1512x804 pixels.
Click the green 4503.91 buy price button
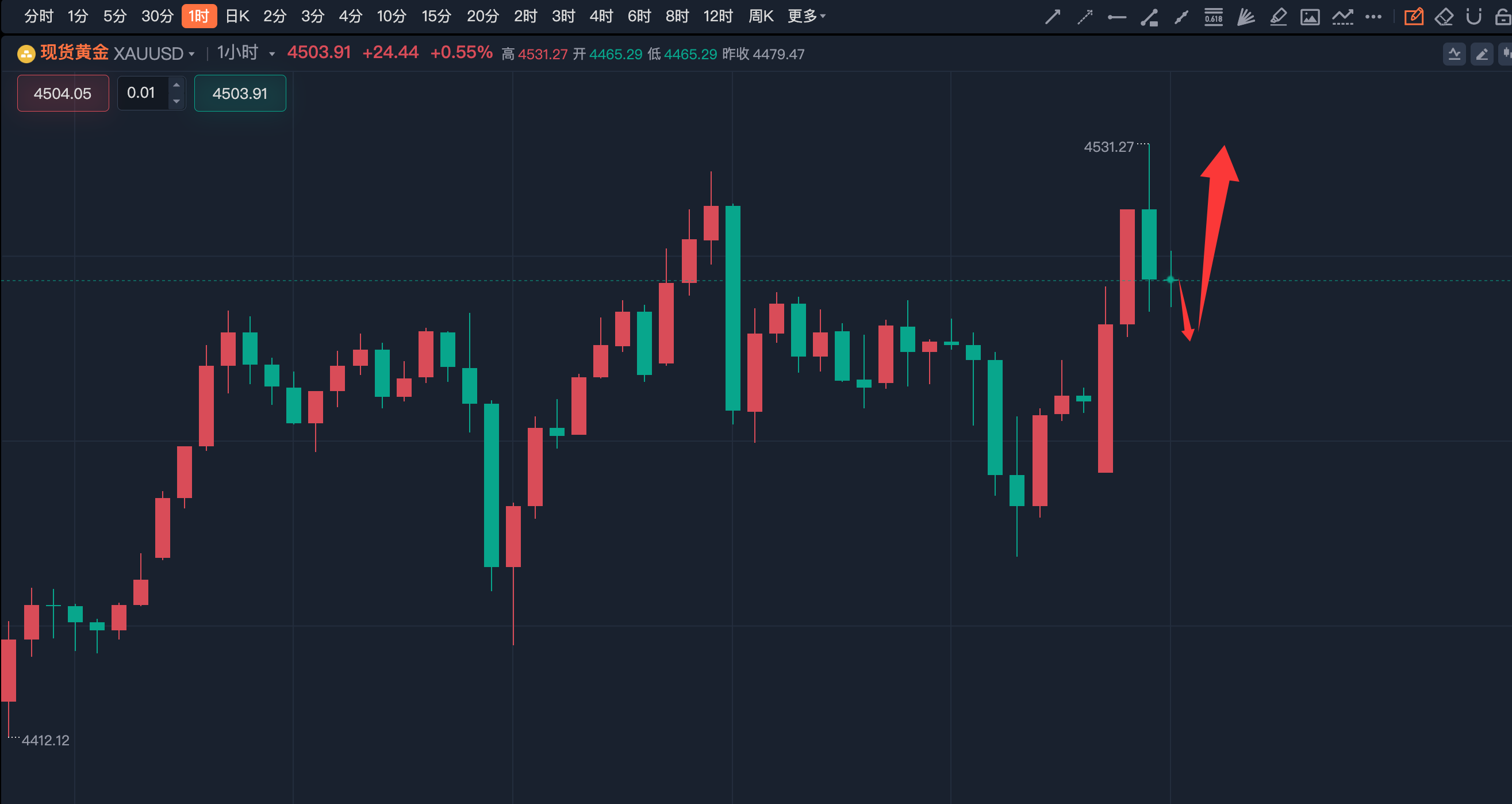[x=240, y=93]
